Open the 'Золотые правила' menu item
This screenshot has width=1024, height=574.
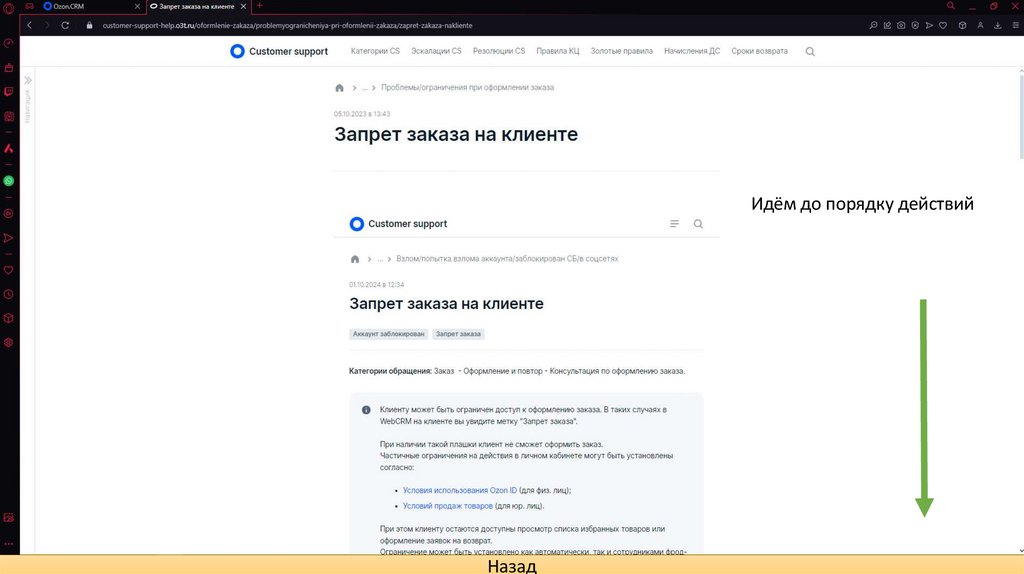click(x=622, y=51)
